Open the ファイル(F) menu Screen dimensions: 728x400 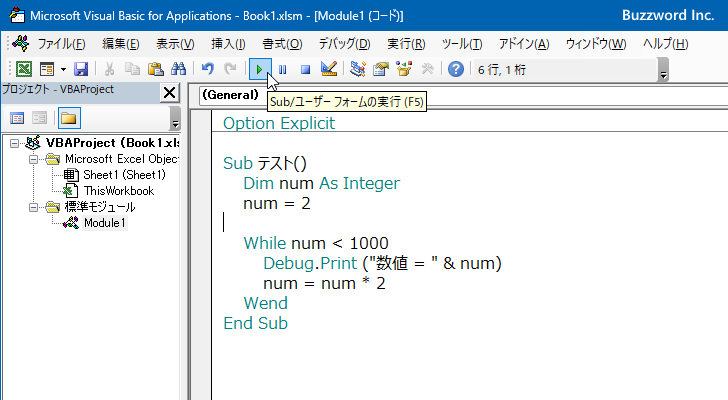pyautogui.click(x=61, y=44)
